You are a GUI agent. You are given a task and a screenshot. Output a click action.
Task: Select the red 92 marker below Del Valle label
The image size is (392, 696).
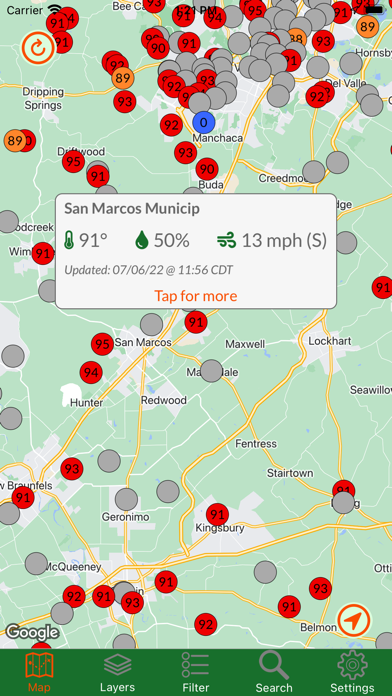click(317, 96)
